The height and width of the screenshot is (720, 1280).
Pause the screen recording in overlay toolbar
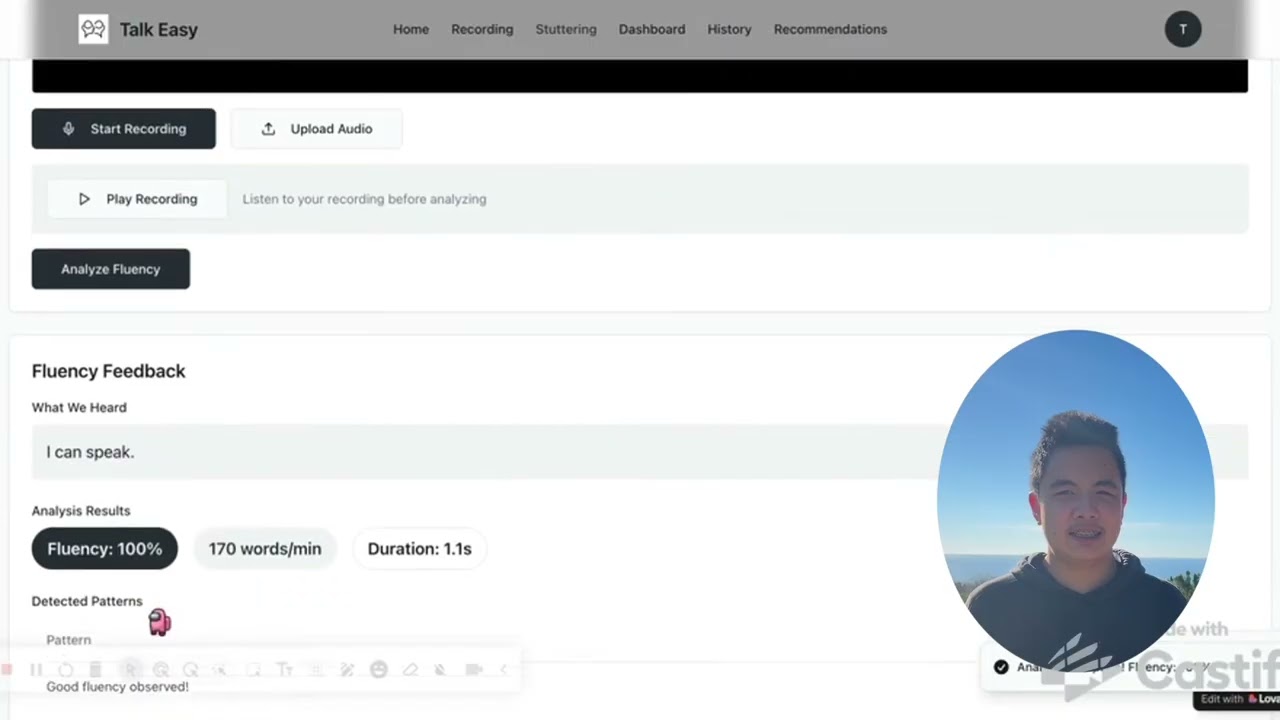coord(36,669)
